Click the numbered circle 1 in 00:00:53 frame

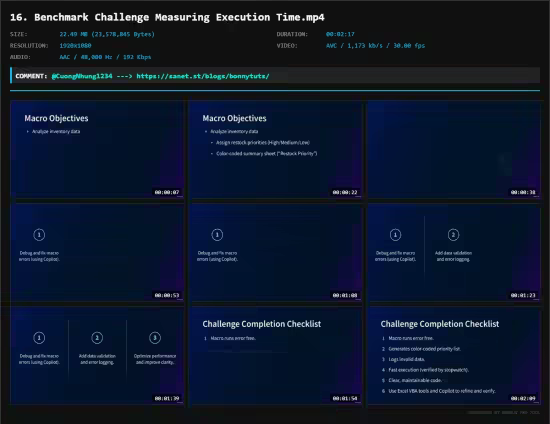[39, 235]
